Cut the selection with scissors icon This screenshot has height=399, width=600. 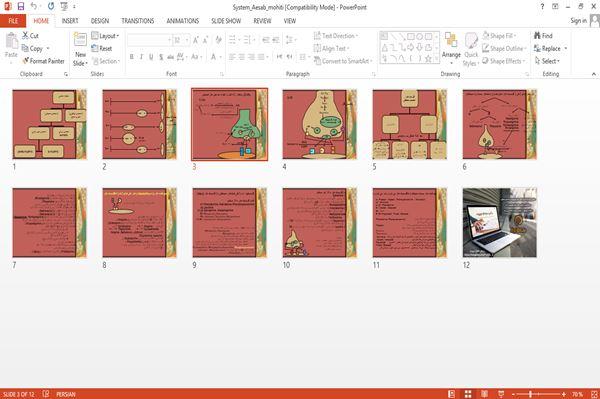point(30,36)
